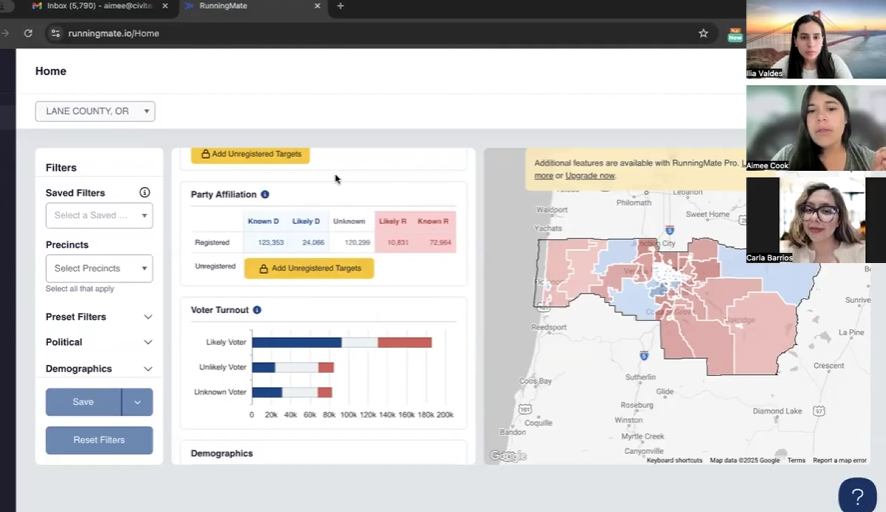
Task: Click the Likely R column header
Action: [x=393, y=222]
